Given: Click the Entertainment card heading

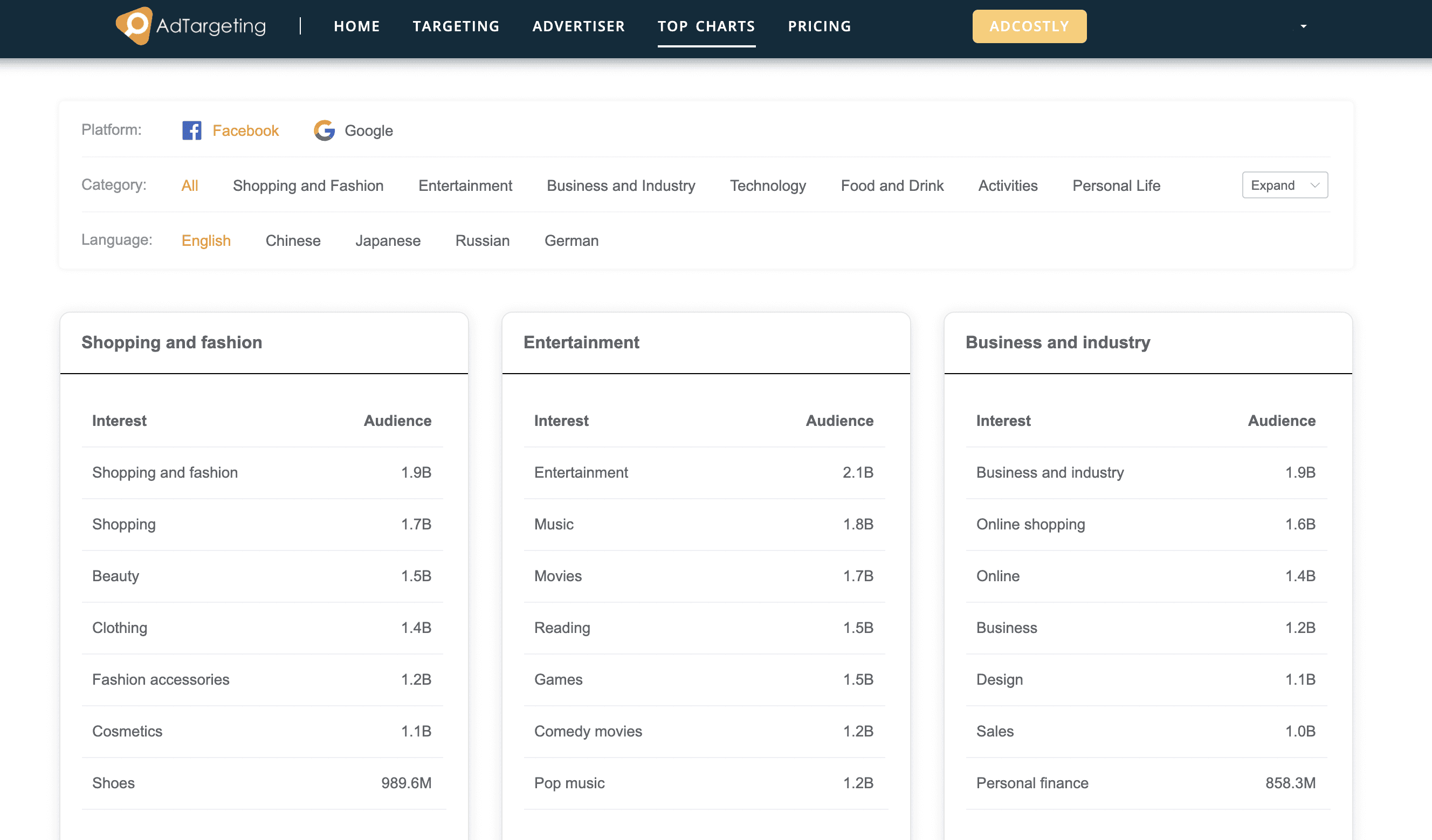Looking at the screenshot, I should click(581, 342).
